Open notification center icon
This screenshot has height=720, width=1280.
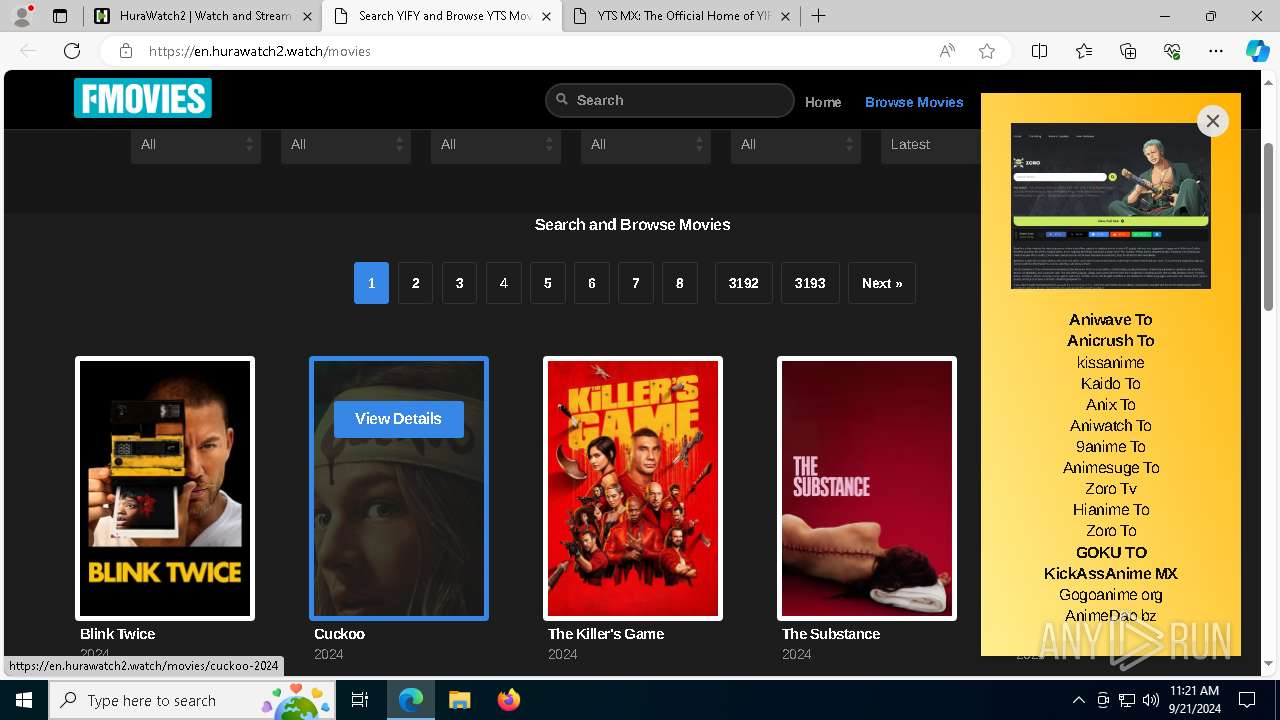[x=1247, y=700]
